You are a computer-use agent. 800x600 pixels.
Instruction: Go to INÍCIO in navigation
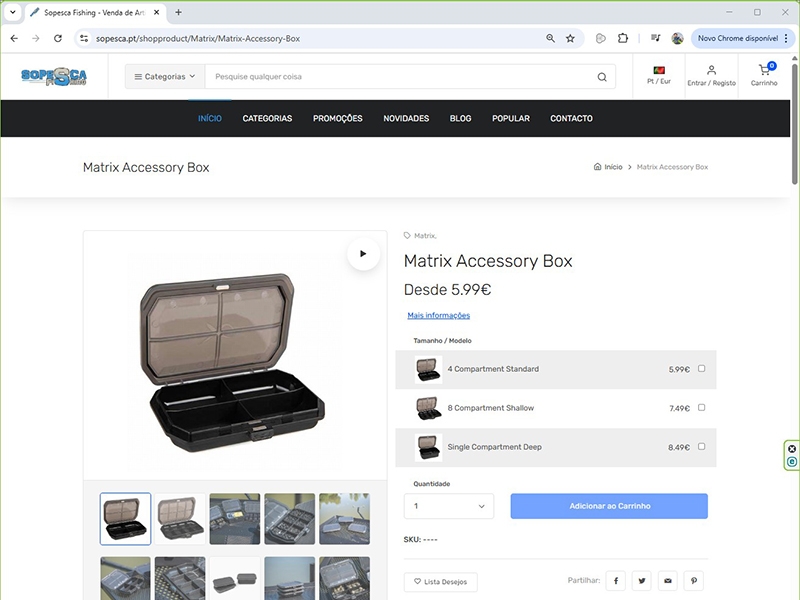210,118
